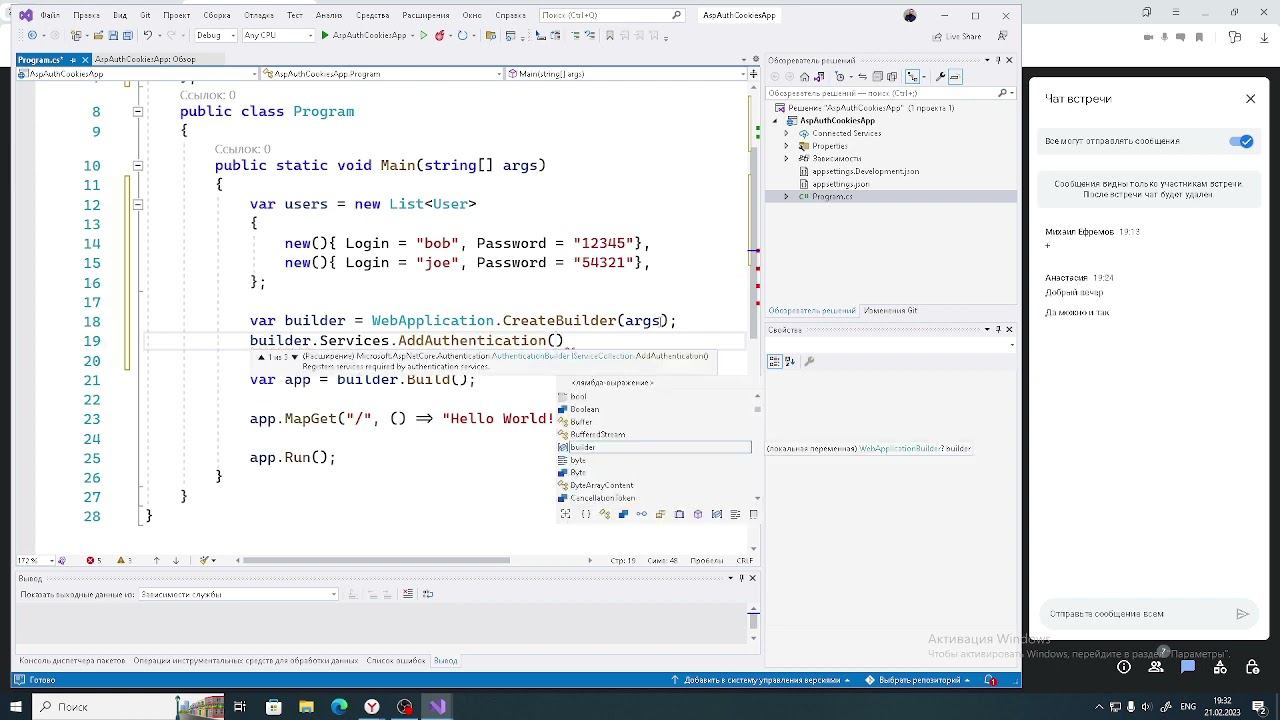Click the user account avatar in title bar
This screenshot has height=720, width=1280.
point(909,16)
